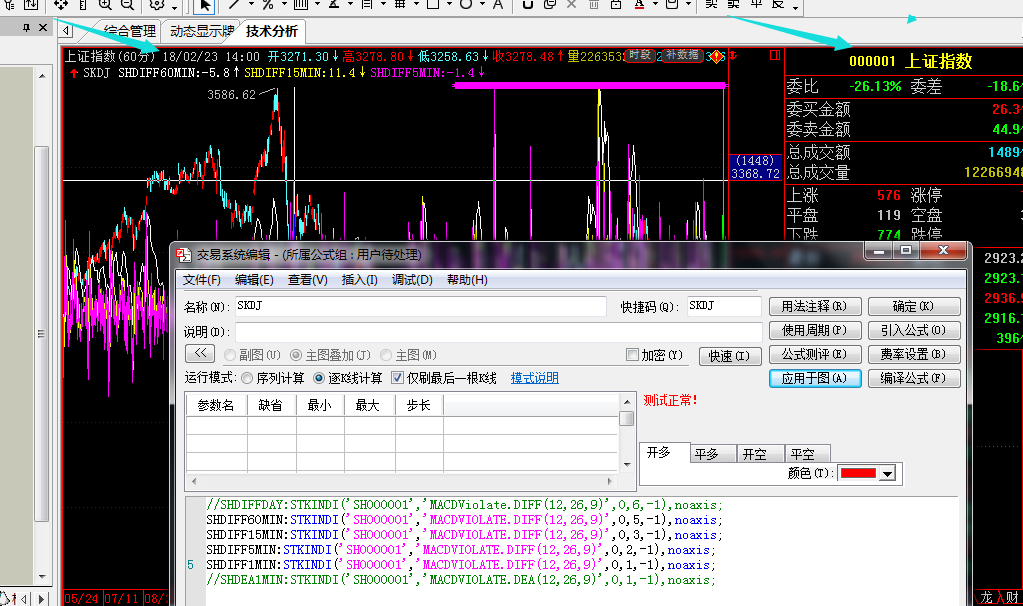Click the 名称(N) input field
The image size is (1023, 606).
(420, 306)
